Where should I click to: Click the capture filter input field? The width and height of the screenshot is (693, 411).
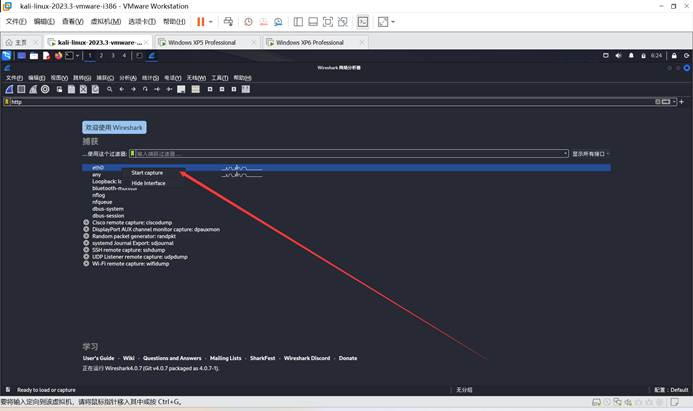[348, 154]
